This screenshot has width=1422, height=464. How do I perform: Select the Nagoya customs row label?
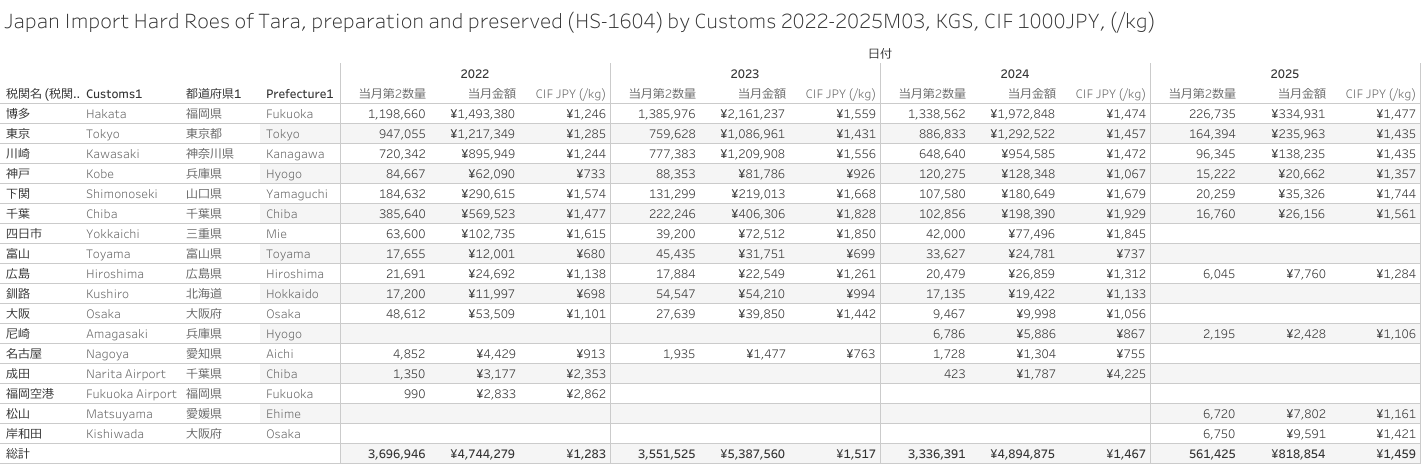107,354
